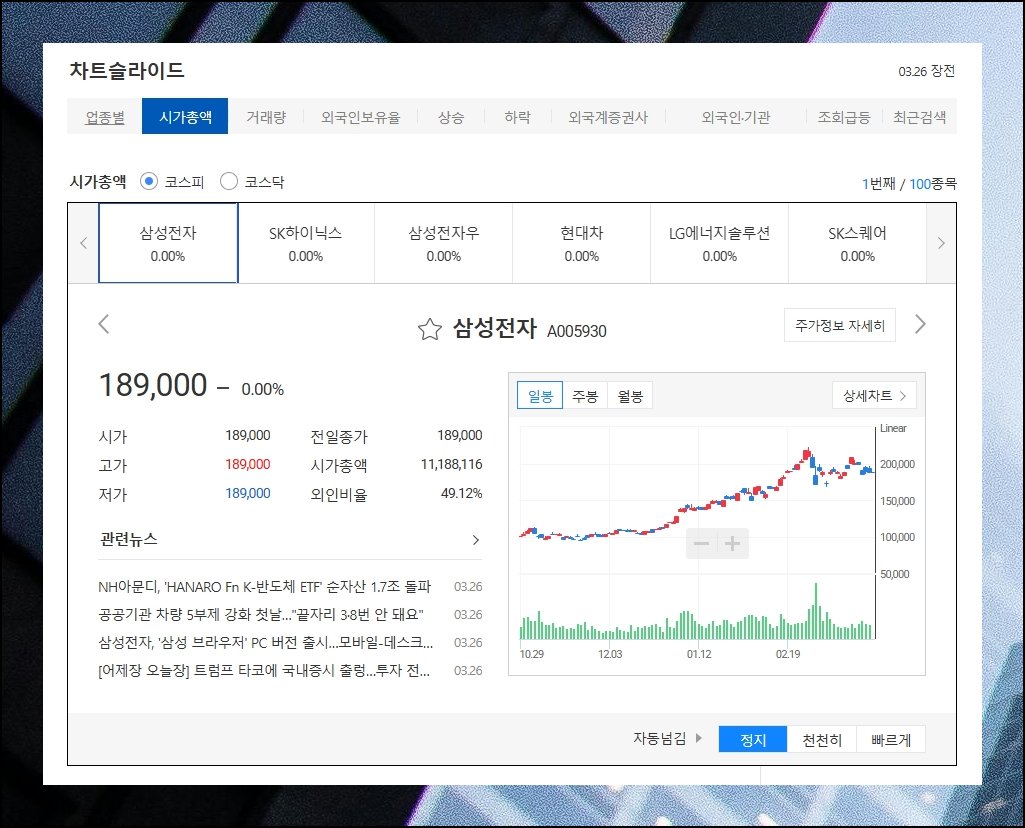1025x828 pixels.
Task: Add 삼성전자 to favorites with the star
Action: pos(429,329)
